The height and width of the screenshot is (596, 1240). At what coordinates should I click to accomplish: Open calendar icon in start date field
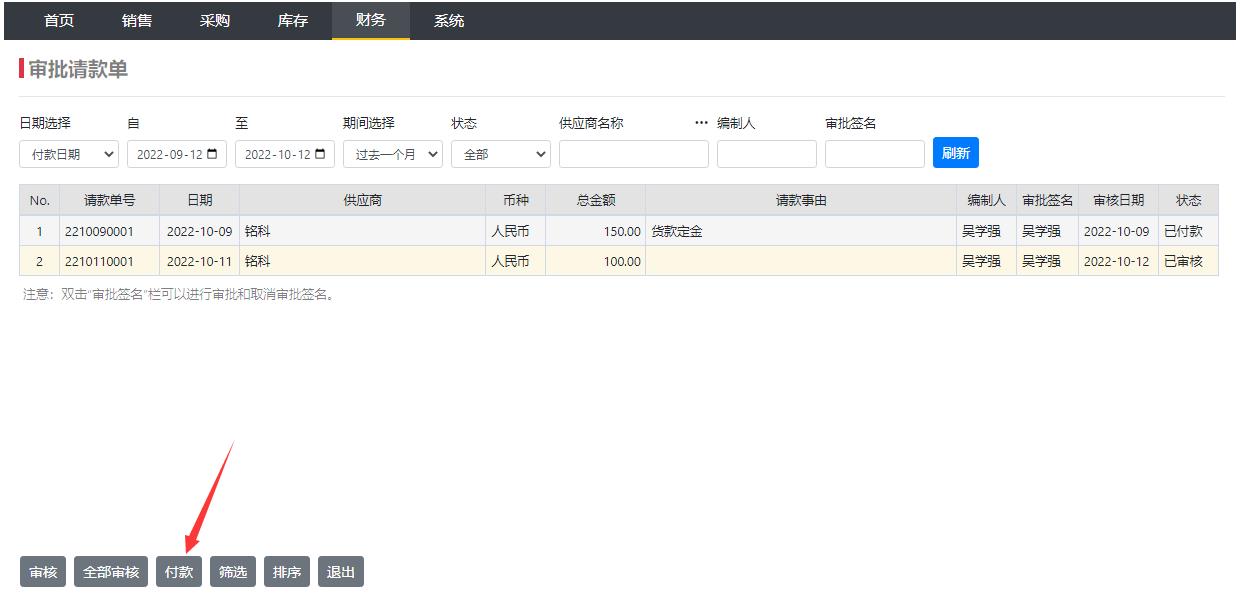(x=212, y=154)
